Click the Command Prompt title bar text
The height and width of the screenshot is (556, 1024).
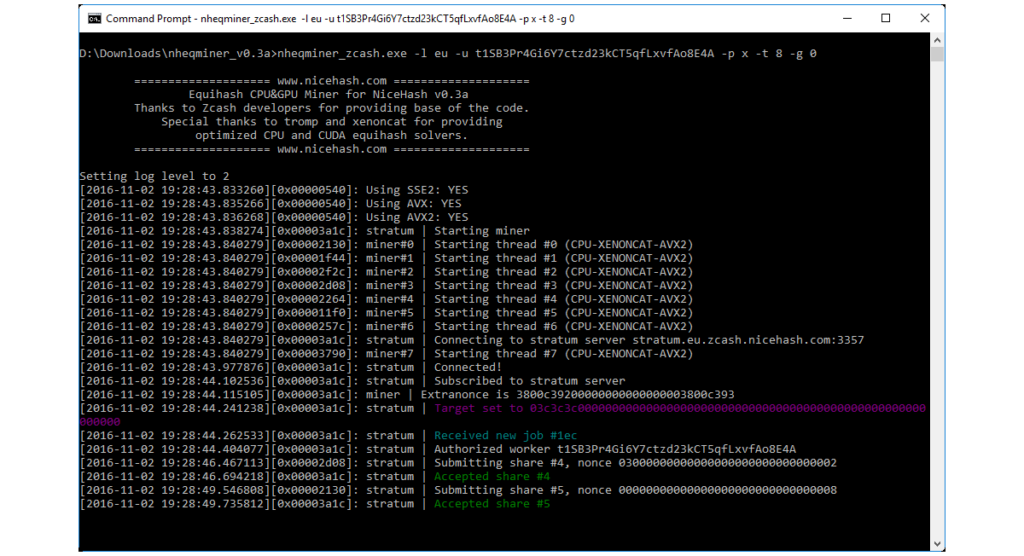(x=340, y=18)
